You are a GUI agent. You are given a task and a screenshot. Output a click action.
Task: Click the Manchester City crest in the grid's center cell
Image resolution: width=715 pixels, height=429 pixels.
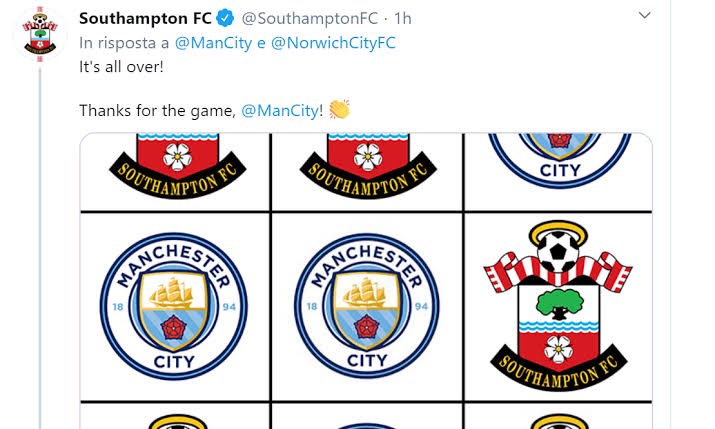367,305
